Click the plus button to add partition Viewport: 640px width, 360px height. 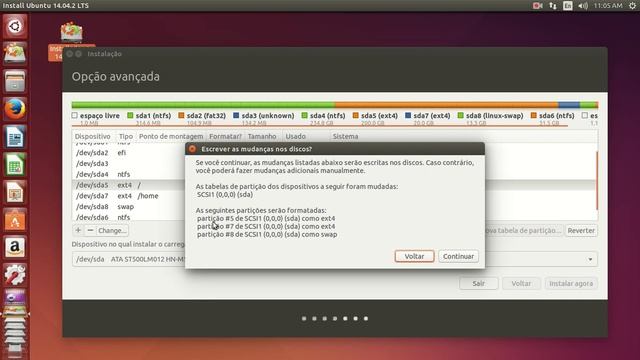pos(78,231)
